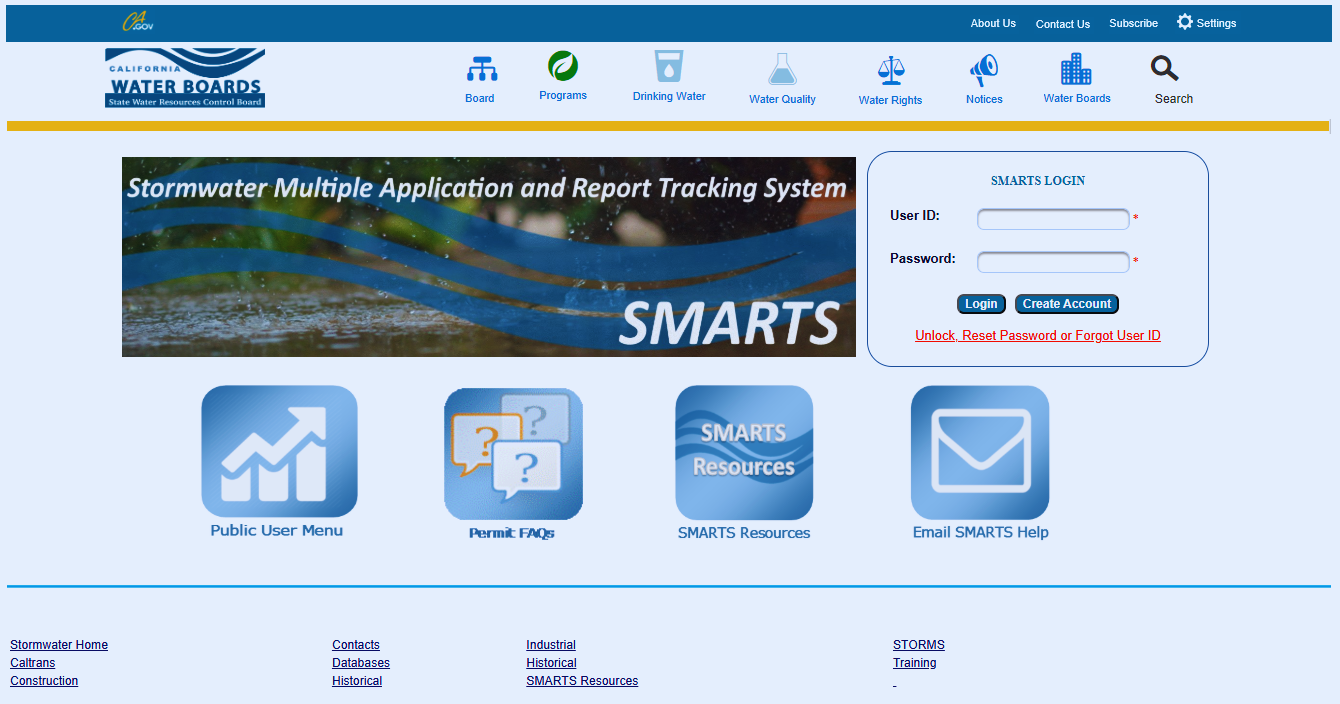Open the Email SMARTS Help envelope icon
1340x704 pixels.
click(x=980, y=452)
